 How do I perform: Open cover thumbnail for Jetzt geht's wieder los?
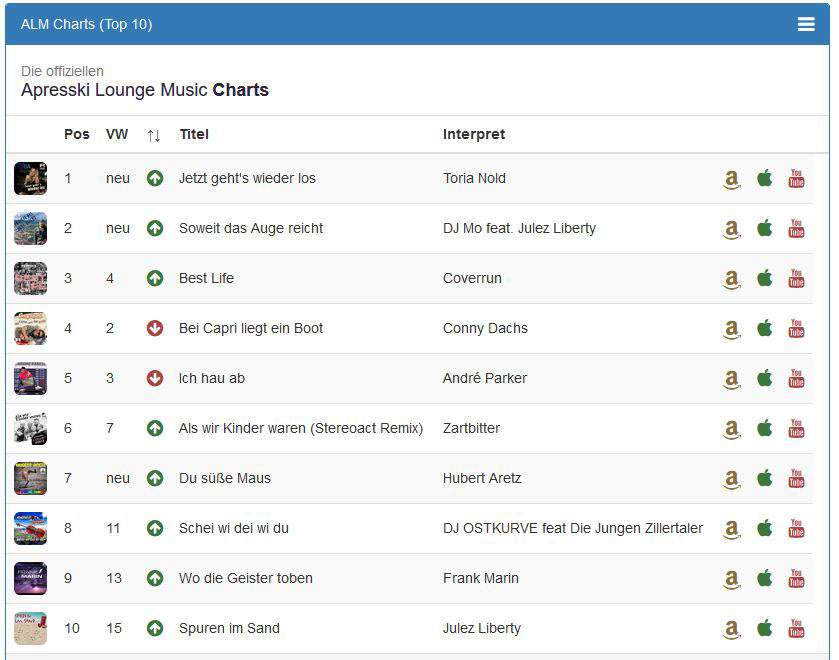point(30,178)
